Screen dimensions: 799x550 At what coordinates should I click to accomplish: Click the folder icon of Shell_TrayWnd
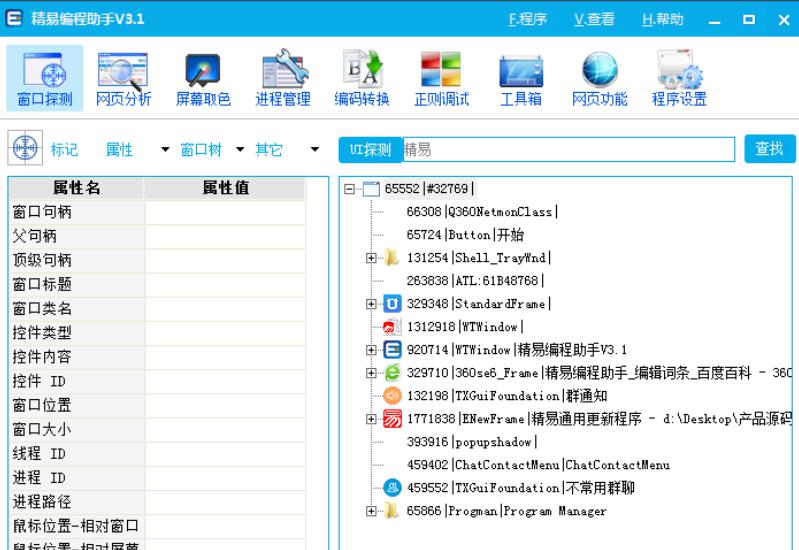(391, 257)
